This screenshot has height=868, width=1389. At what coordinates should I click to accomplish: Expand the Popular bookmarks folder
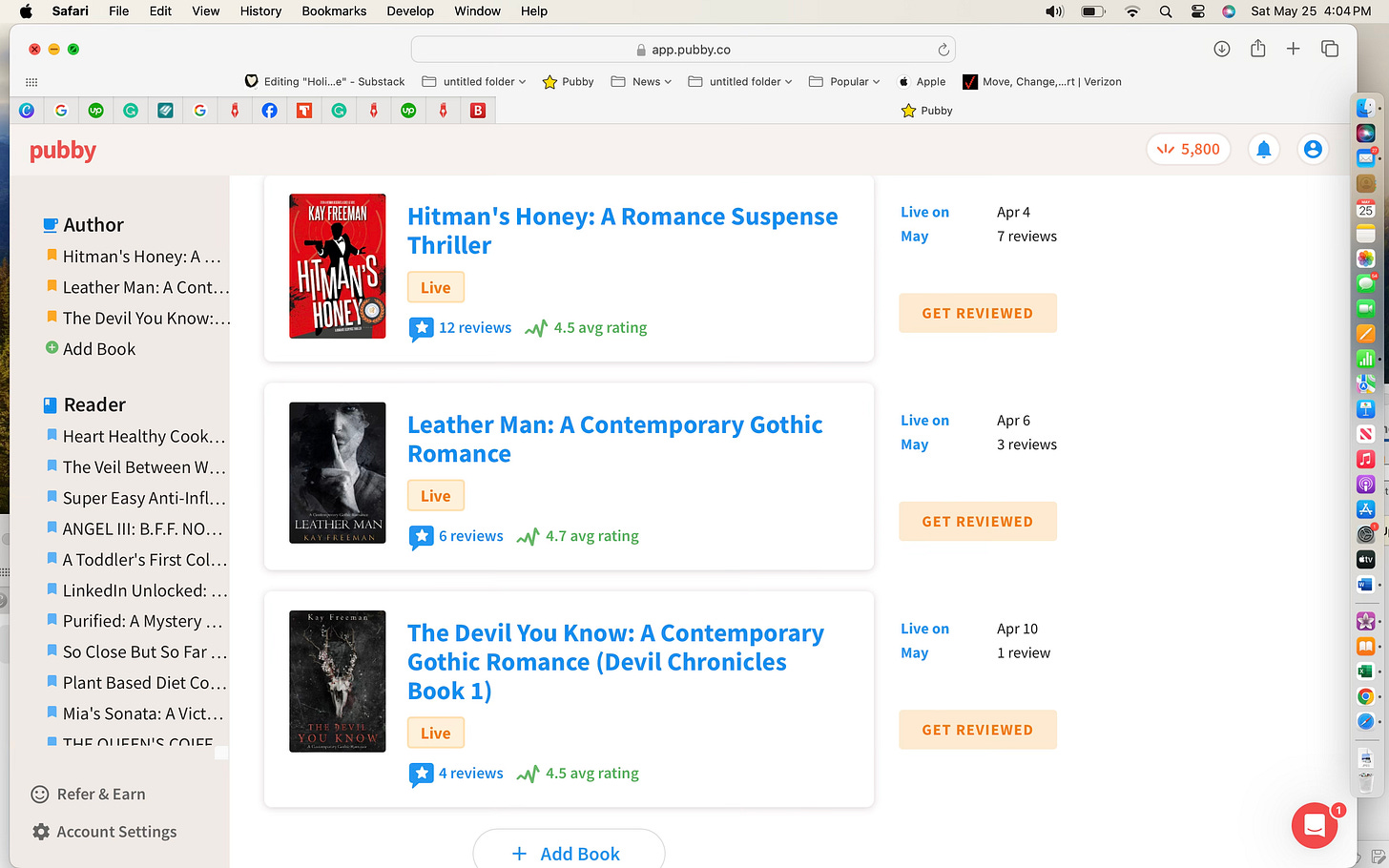tap(844, 82)
